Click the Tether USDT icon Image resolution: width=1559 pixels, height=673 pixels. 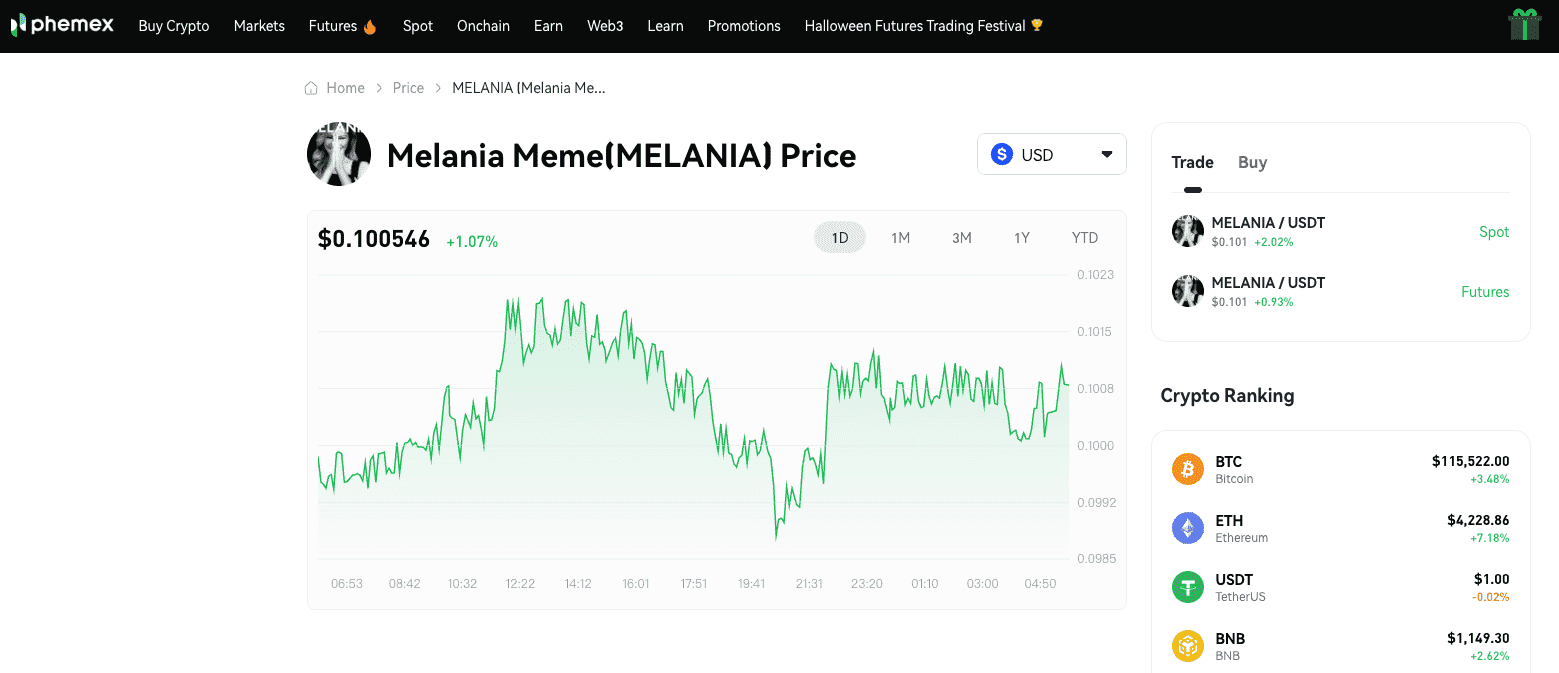pyautogui.click(x=1188, y=587)
